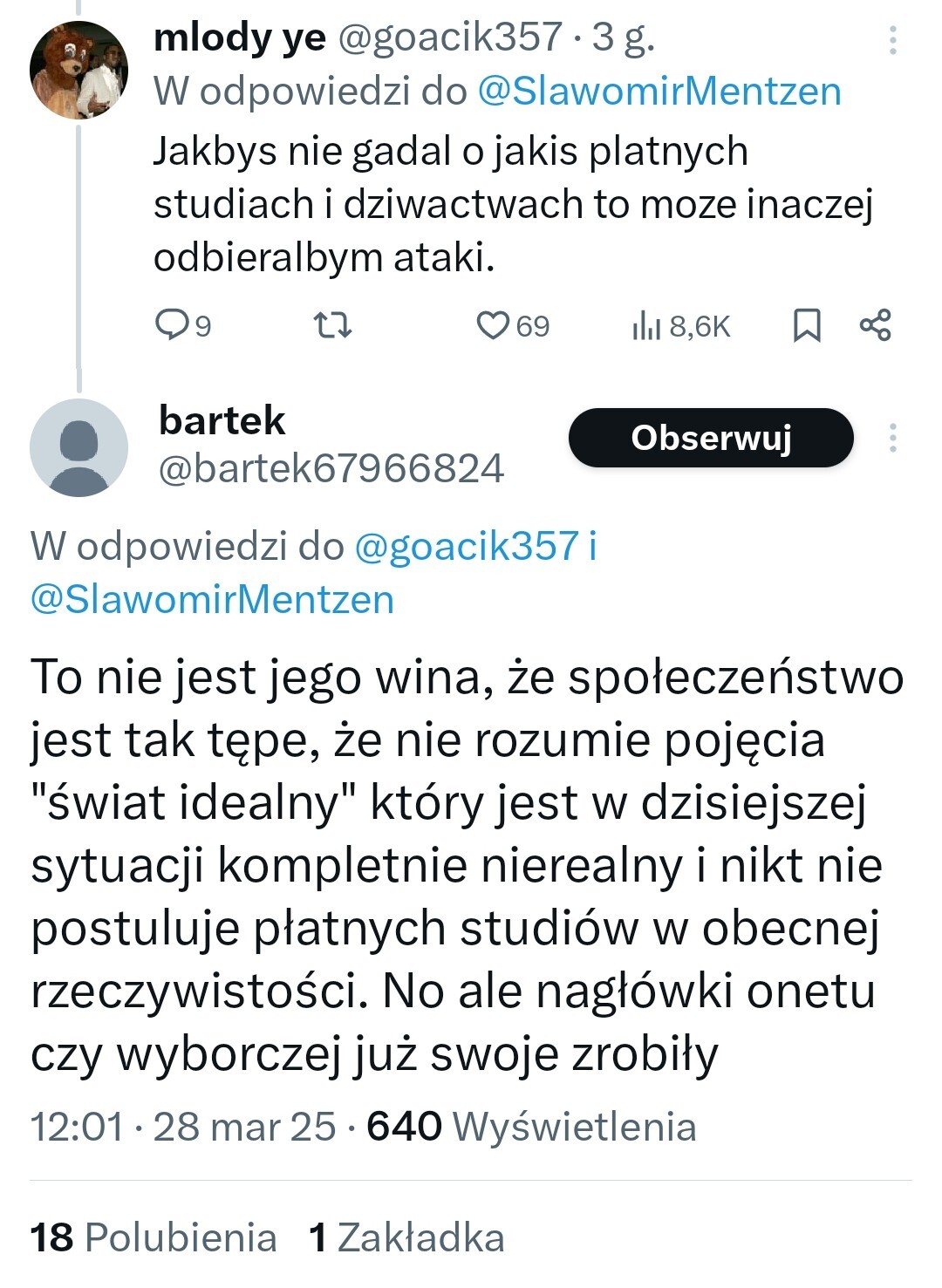Screen dimensions: 942x1288
Task: Follow bartek with the Obserwuj button
Action: (x=711, y=438)
